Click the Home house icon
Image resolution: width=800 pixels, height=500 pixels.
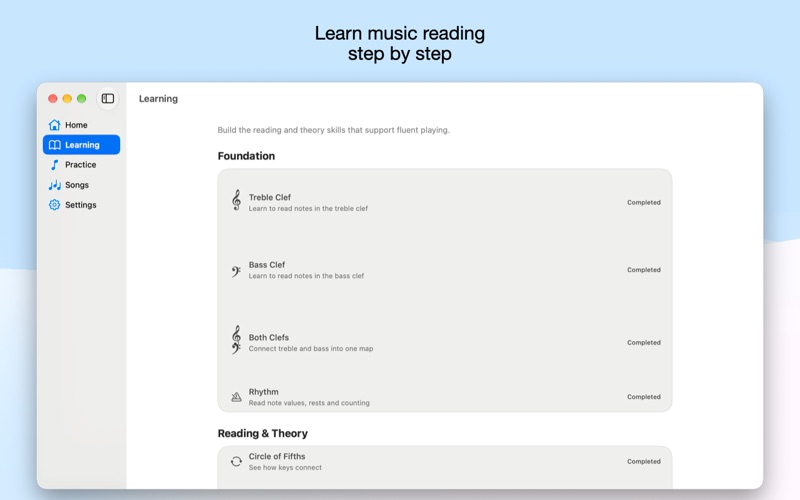55,125
